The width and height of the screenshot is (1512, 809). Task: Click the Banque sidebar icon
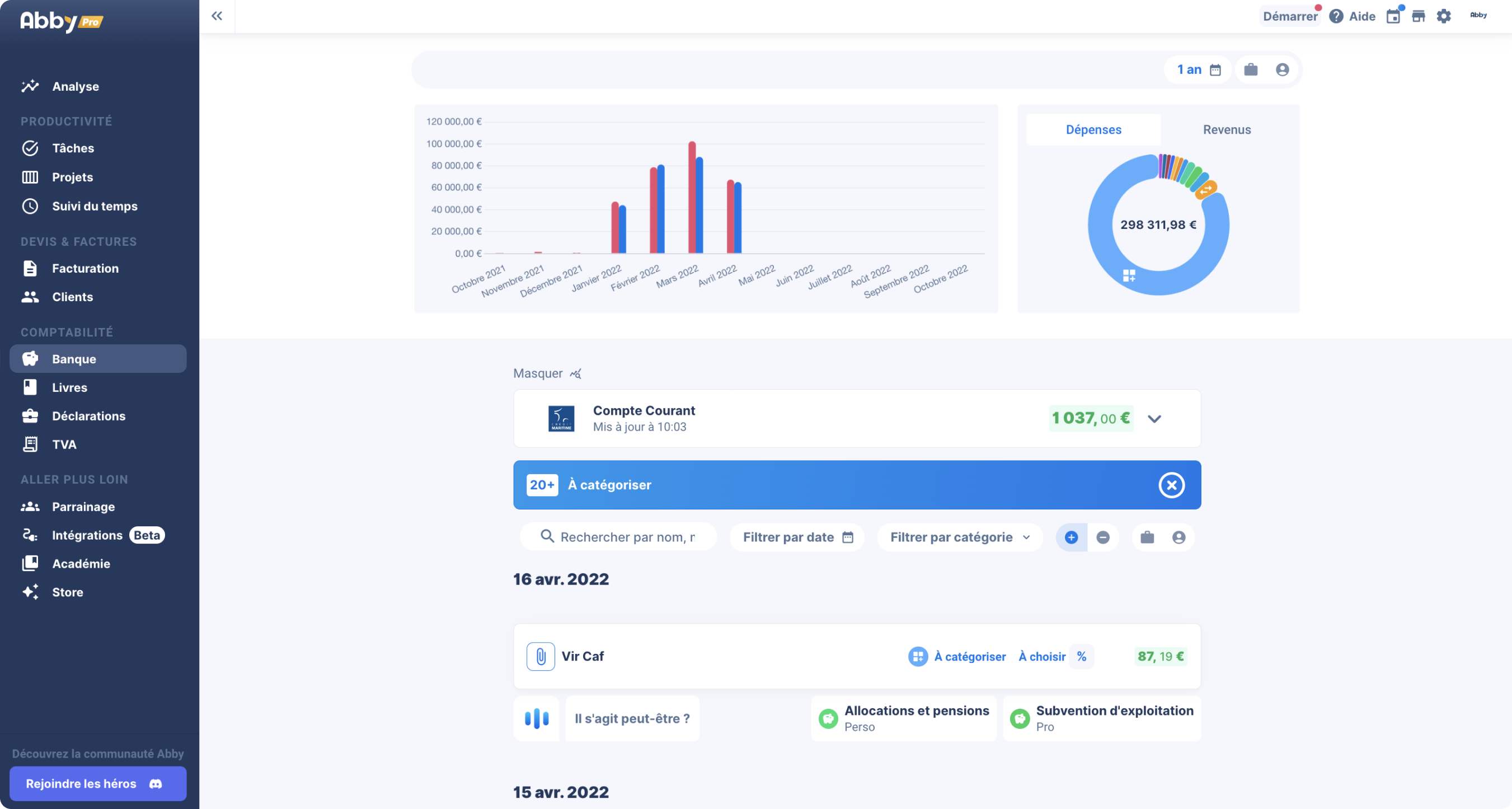tap(30, 358)
